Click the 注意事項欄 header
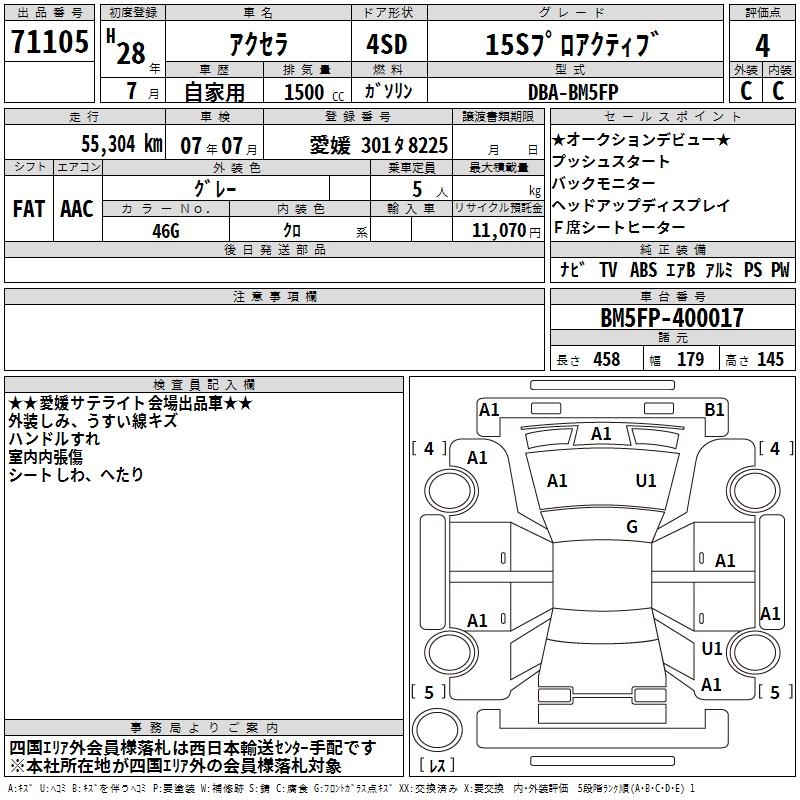Image resolution: width=800 pixels, height=800 pixels. click(x=274, y=296)
